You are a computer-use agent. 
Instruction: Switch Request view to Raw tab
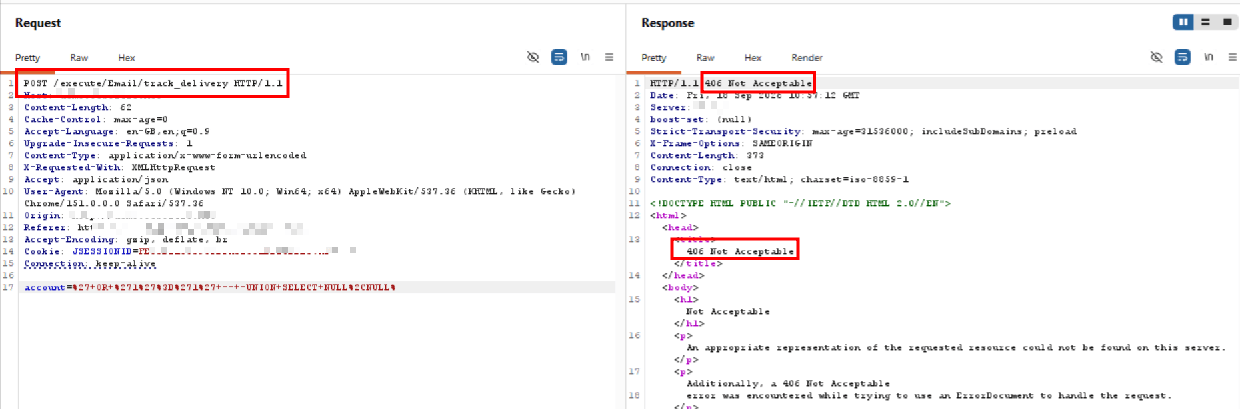point(79,58)
